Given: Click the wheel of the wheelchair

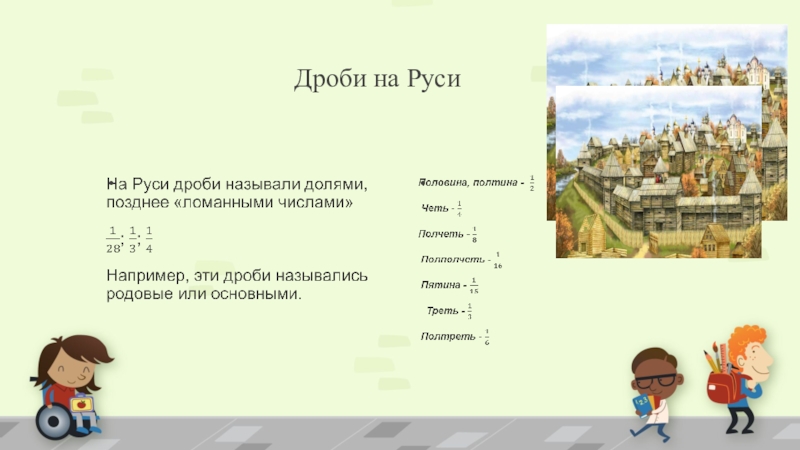Looking at the screenshot, I should [52, 422].
